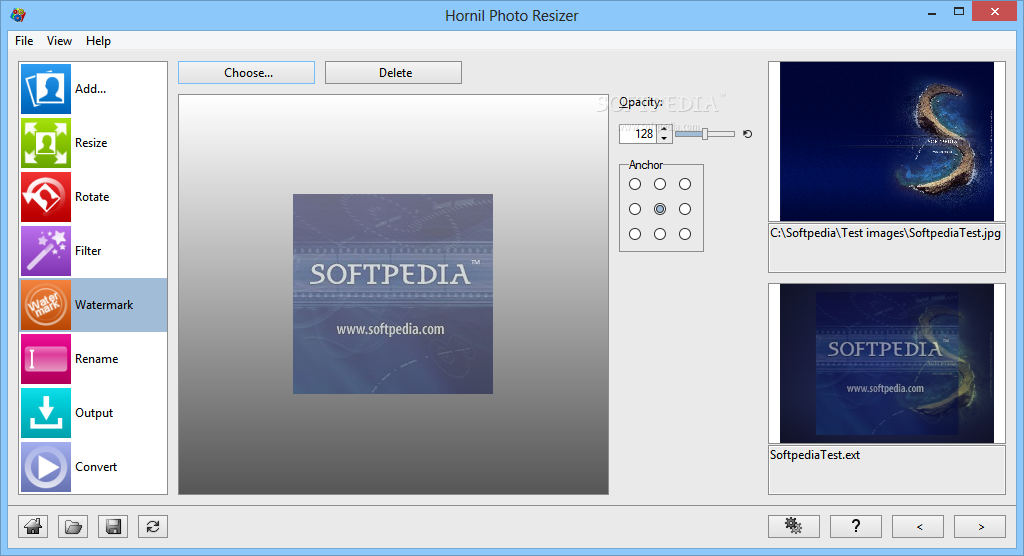Set anchor to middle-left radio button
1024x556 pixels.
(635, 209)
